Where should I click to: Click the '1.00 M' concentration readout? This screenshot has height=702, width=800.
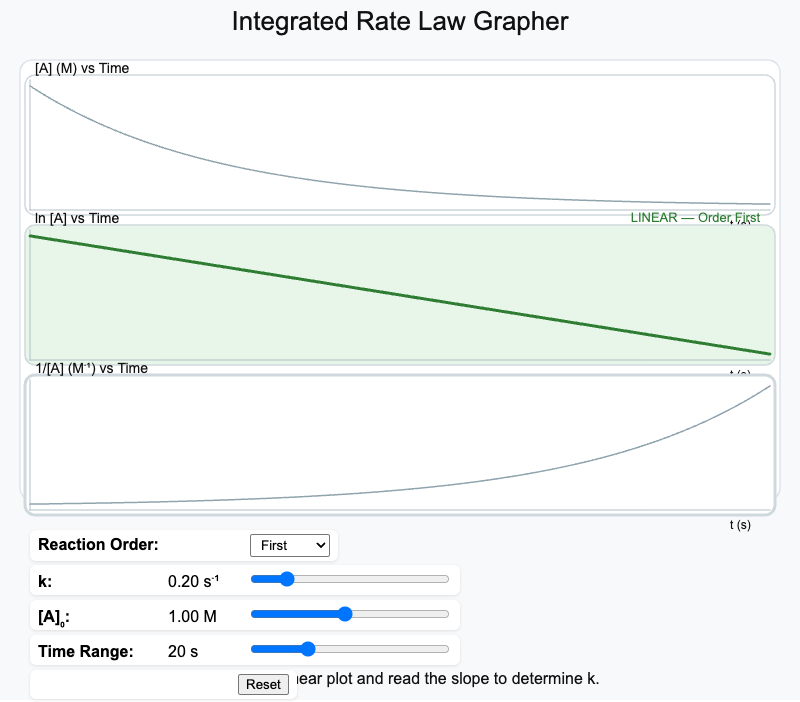(x=192, y=616)
